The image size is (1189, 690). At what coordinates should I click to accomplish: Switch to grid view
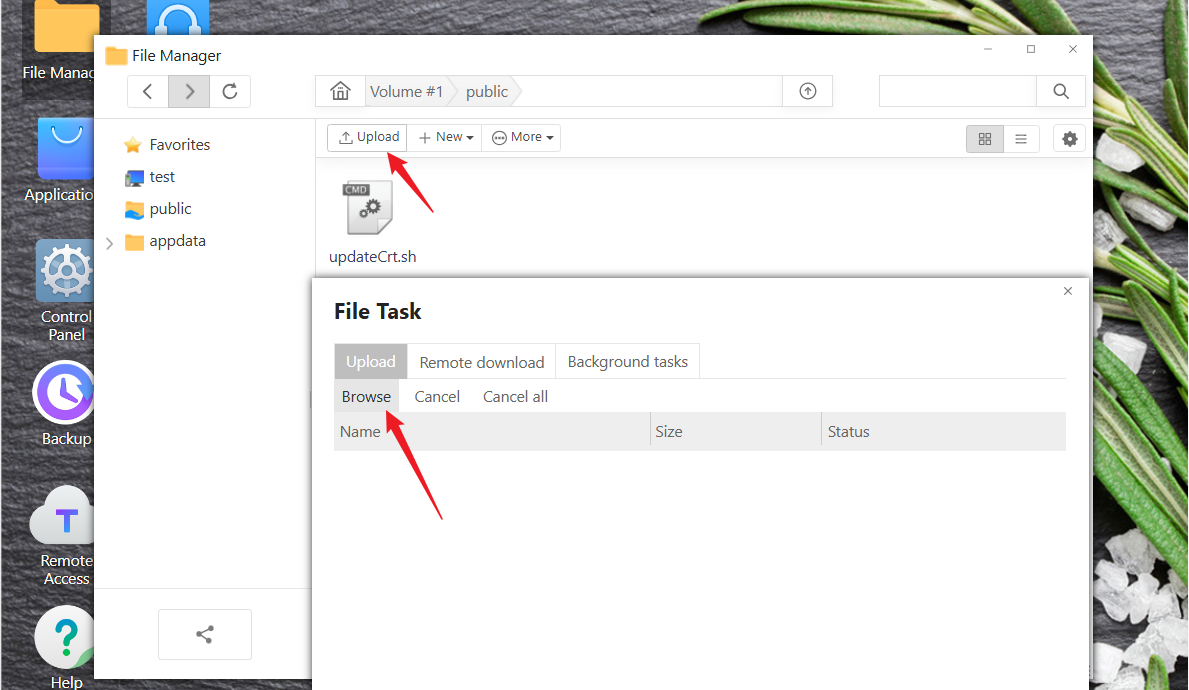point(985,139)
